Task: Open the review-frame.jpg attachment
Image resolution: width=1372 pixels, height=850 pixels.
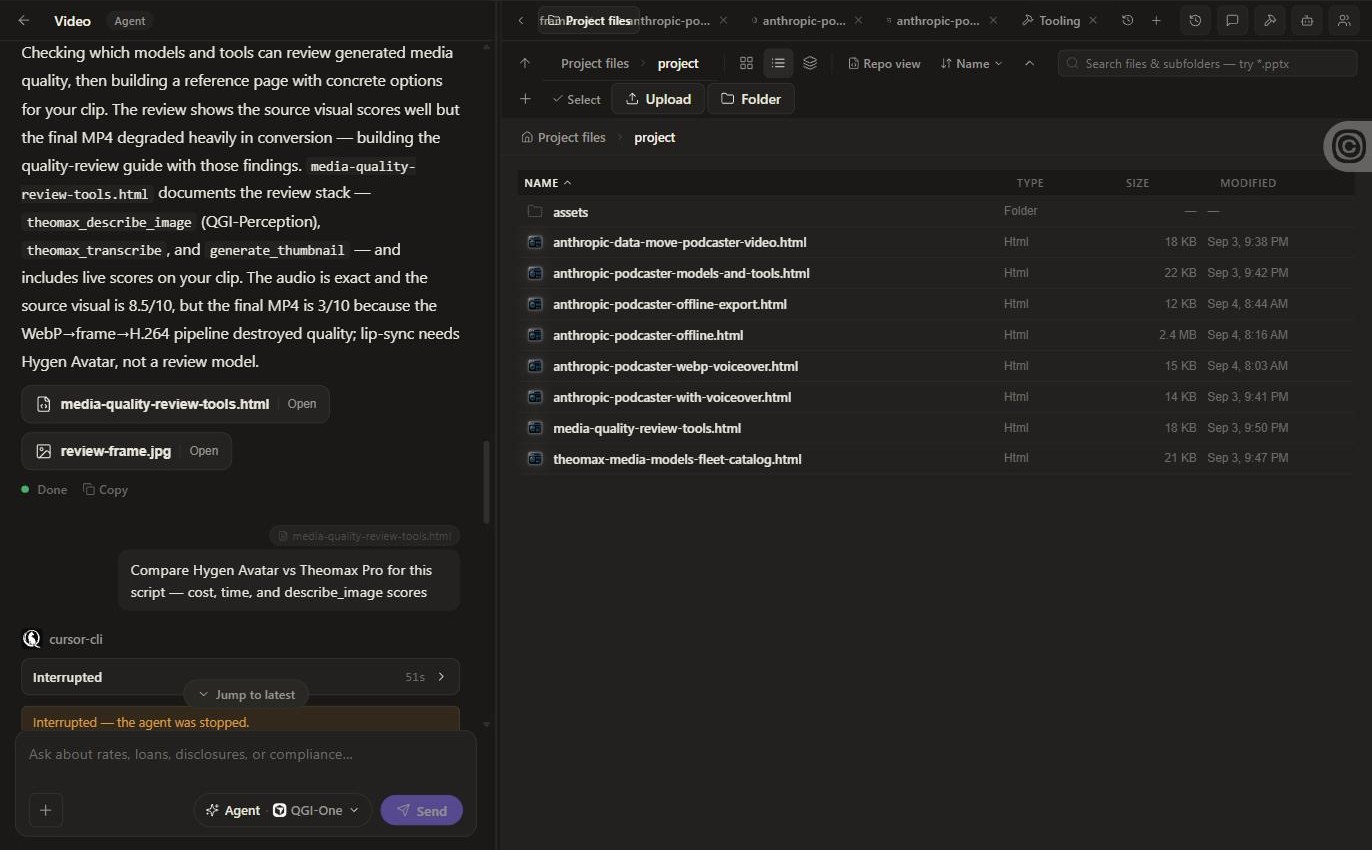Action: (x=126, y=451)
